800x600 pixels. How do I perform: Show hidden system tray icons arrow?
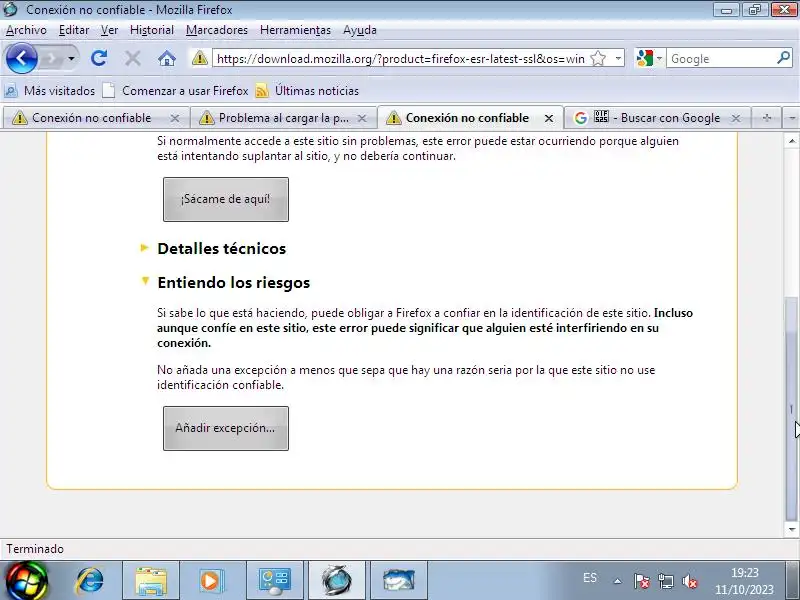click(617, 581)
